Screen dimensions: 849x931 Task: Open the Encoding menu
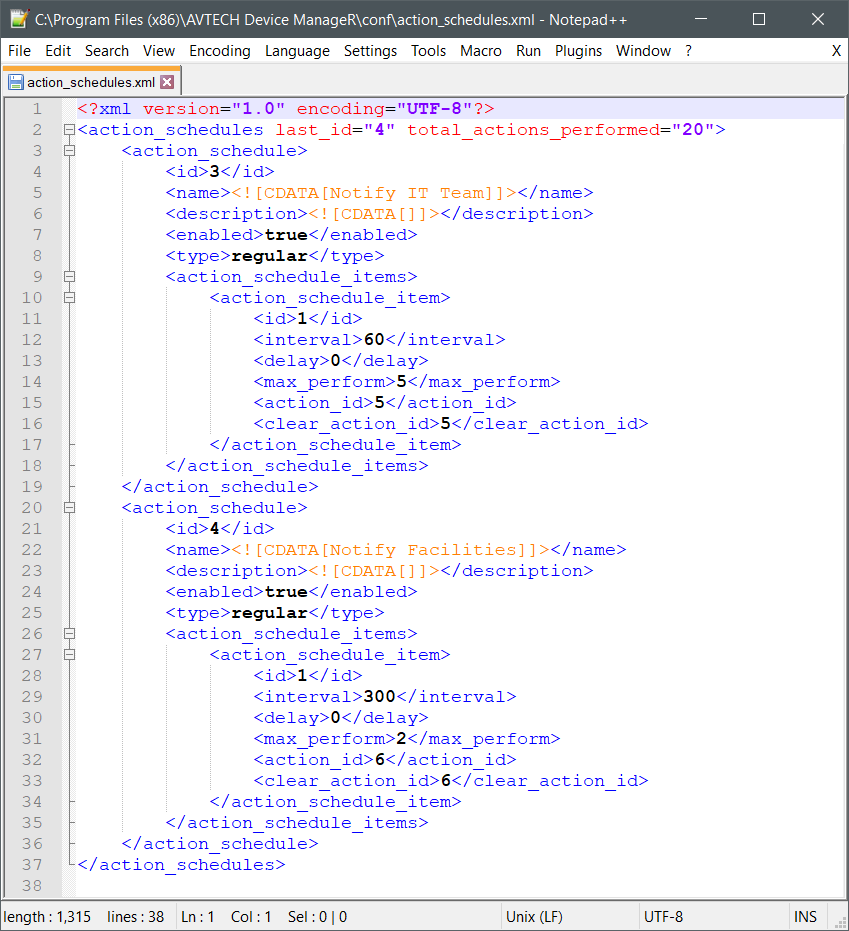point(217,51)
